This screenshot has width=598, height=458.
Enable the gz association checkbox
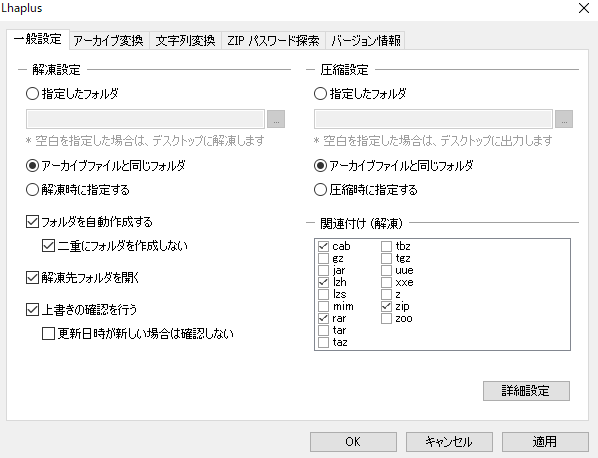coord(323,258)
